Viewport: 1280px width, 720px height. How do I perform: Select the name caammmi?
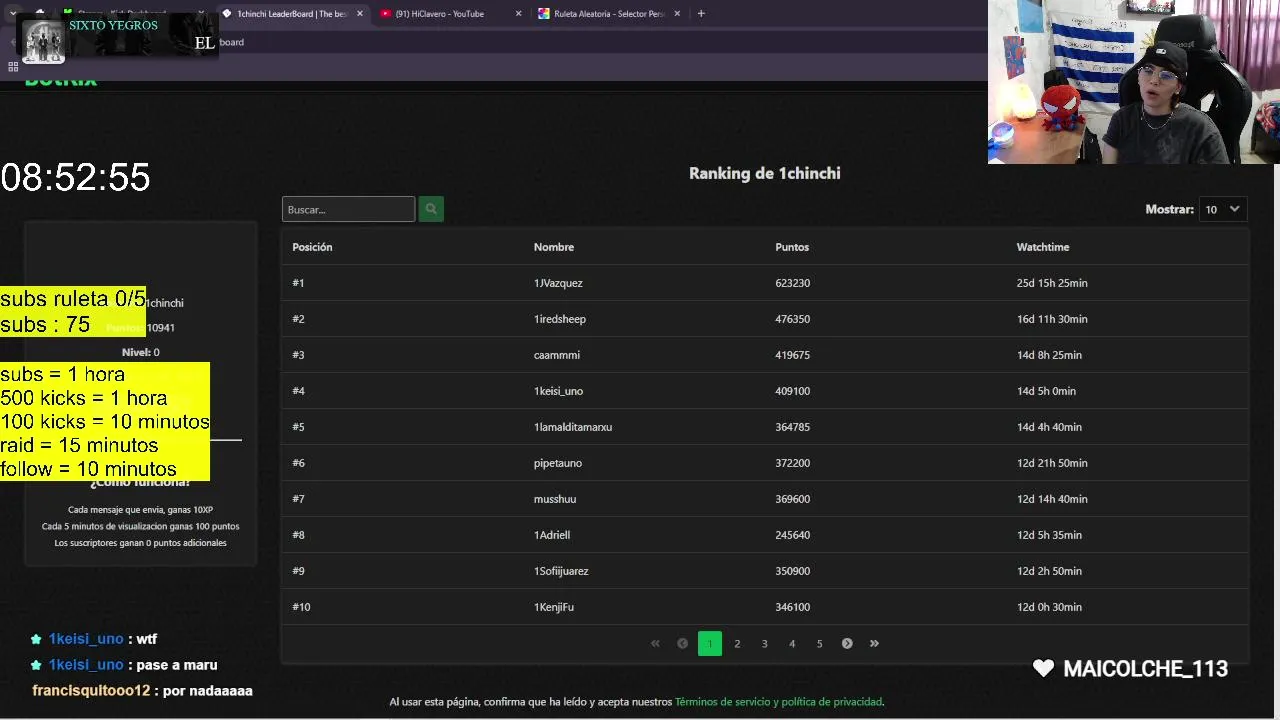[557, 355]
